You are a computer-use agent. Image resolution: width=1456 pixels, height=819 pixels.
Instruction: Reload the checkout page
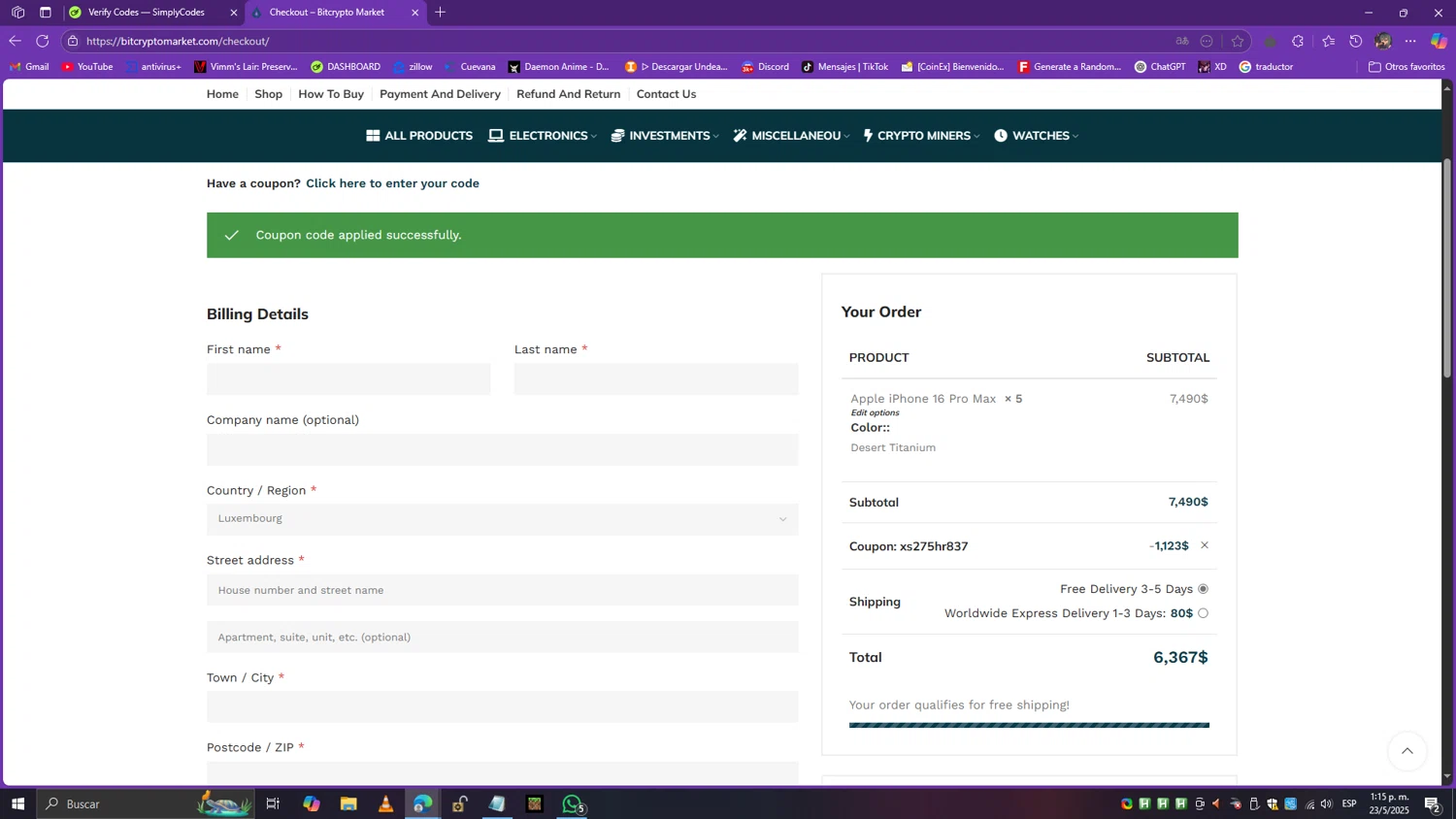[x=43, y=41]
